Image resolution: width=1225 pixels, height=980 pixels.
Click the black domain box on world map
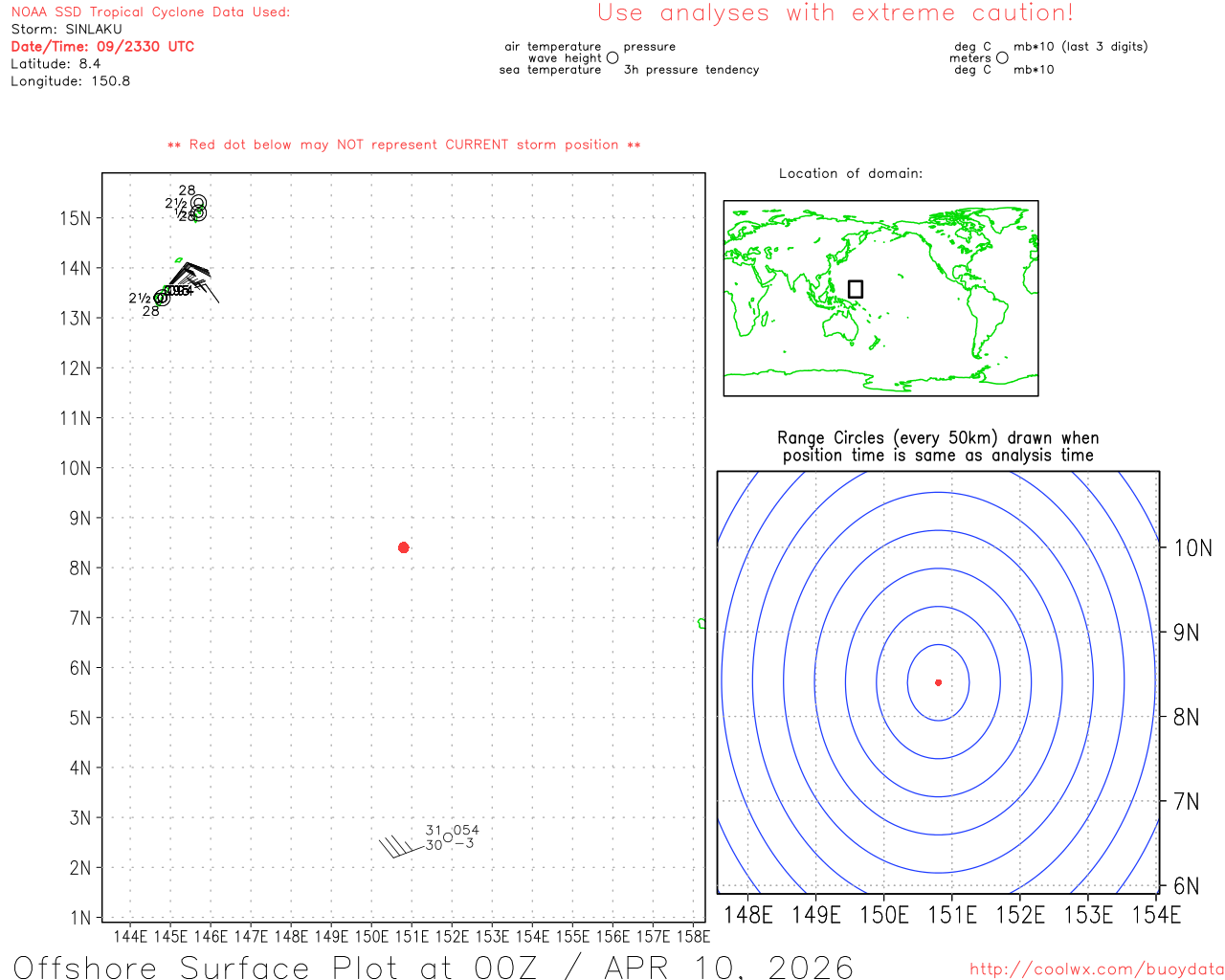click(856, 289)
